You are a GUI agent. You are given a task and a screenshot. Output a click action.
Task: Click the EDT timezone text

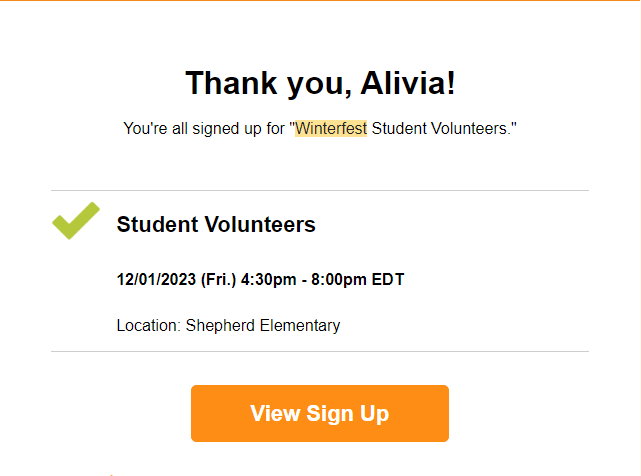388,280
